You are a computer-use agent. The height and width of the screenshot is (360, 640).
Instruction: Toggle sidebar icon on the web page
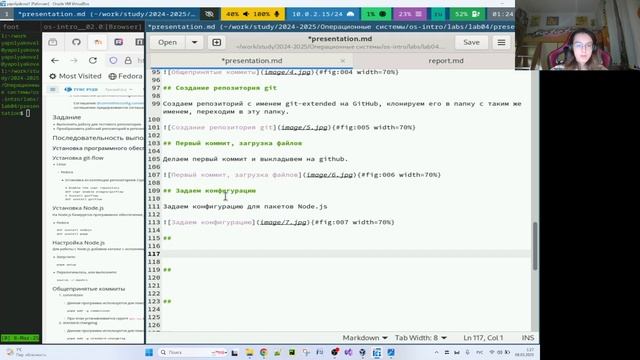53,89
